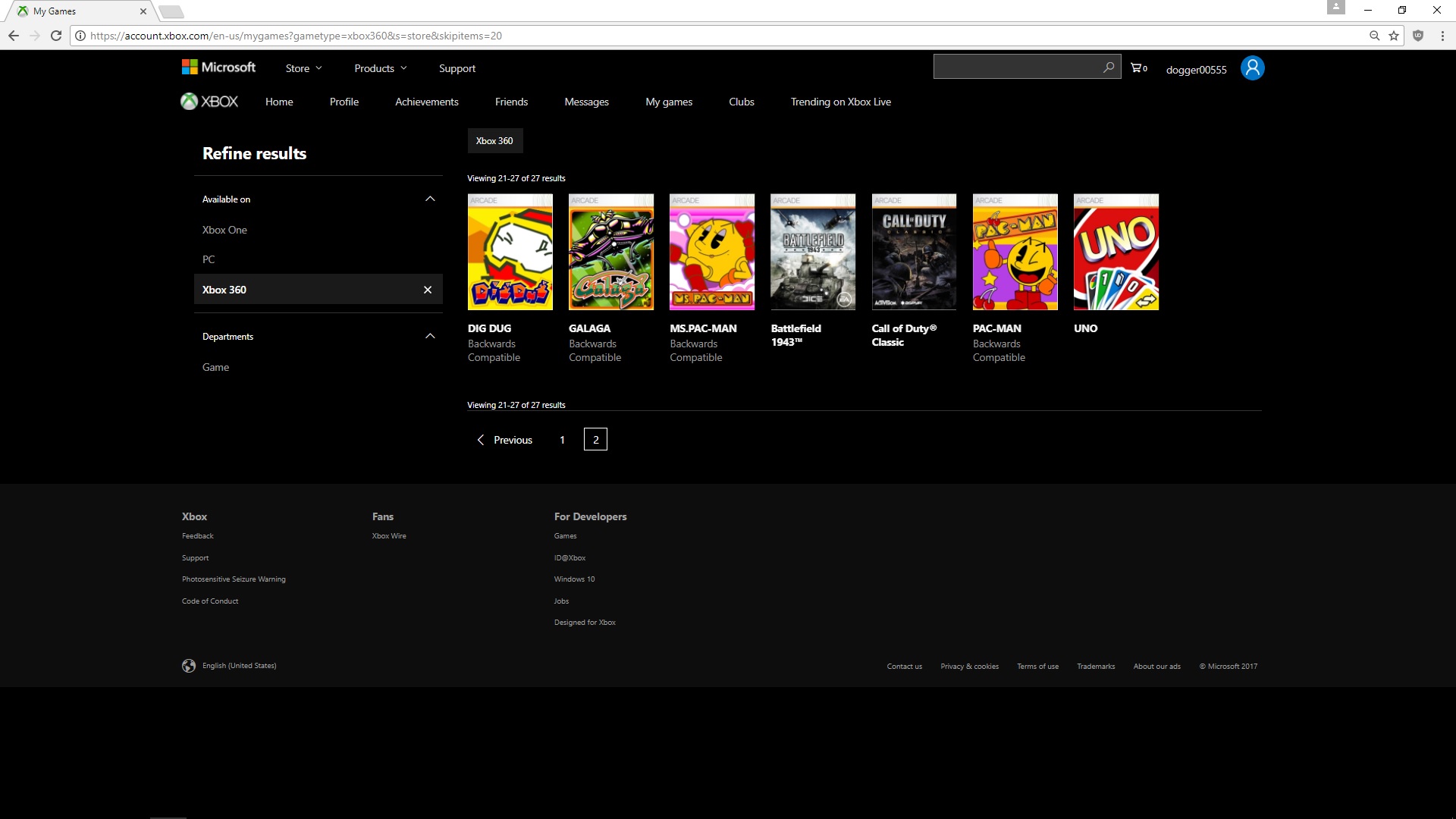Click the search magnifier icon

(1108, 67)
